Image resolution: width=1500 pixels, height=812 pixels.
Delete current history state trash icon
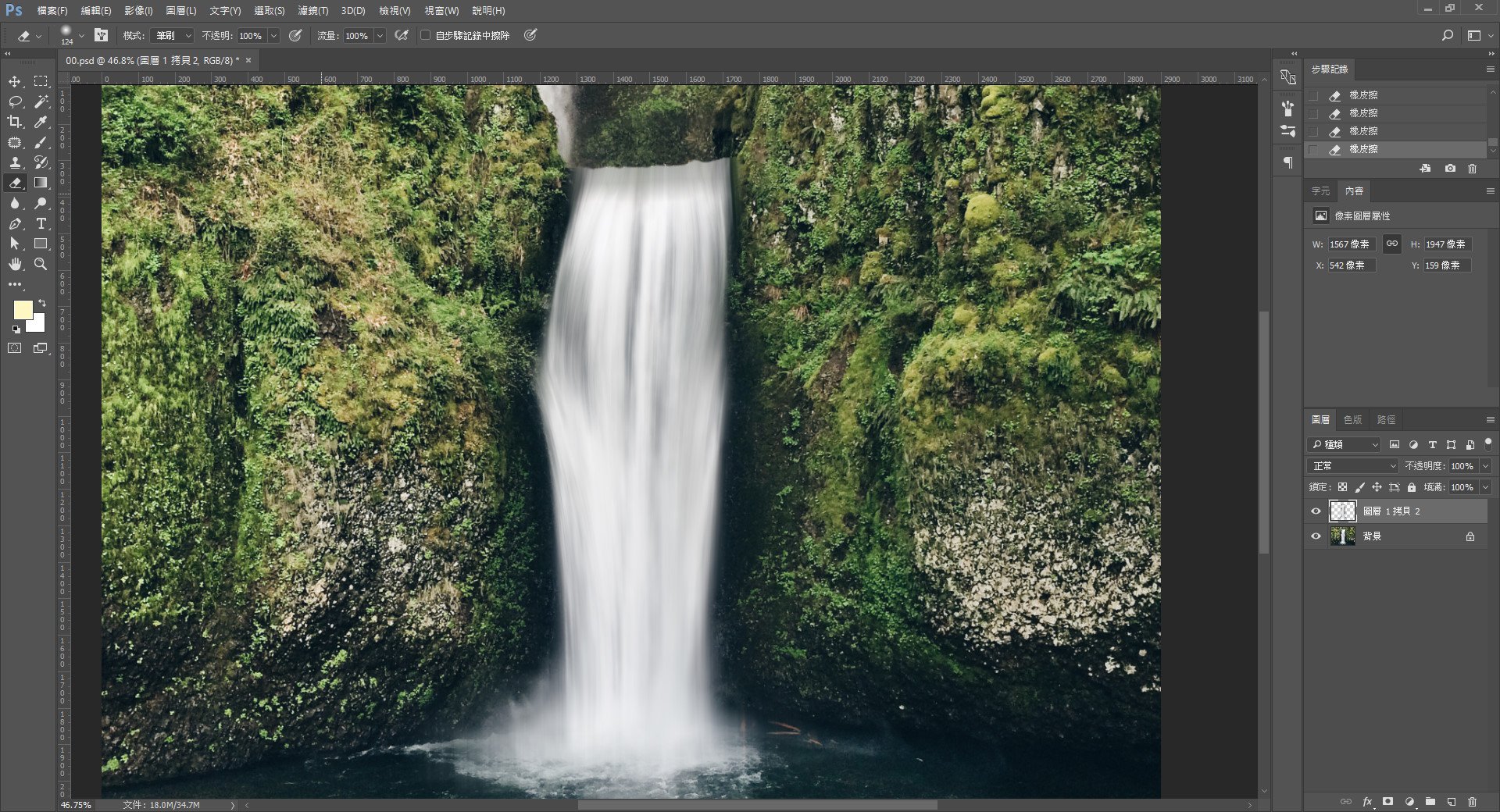click(1472, 168)
